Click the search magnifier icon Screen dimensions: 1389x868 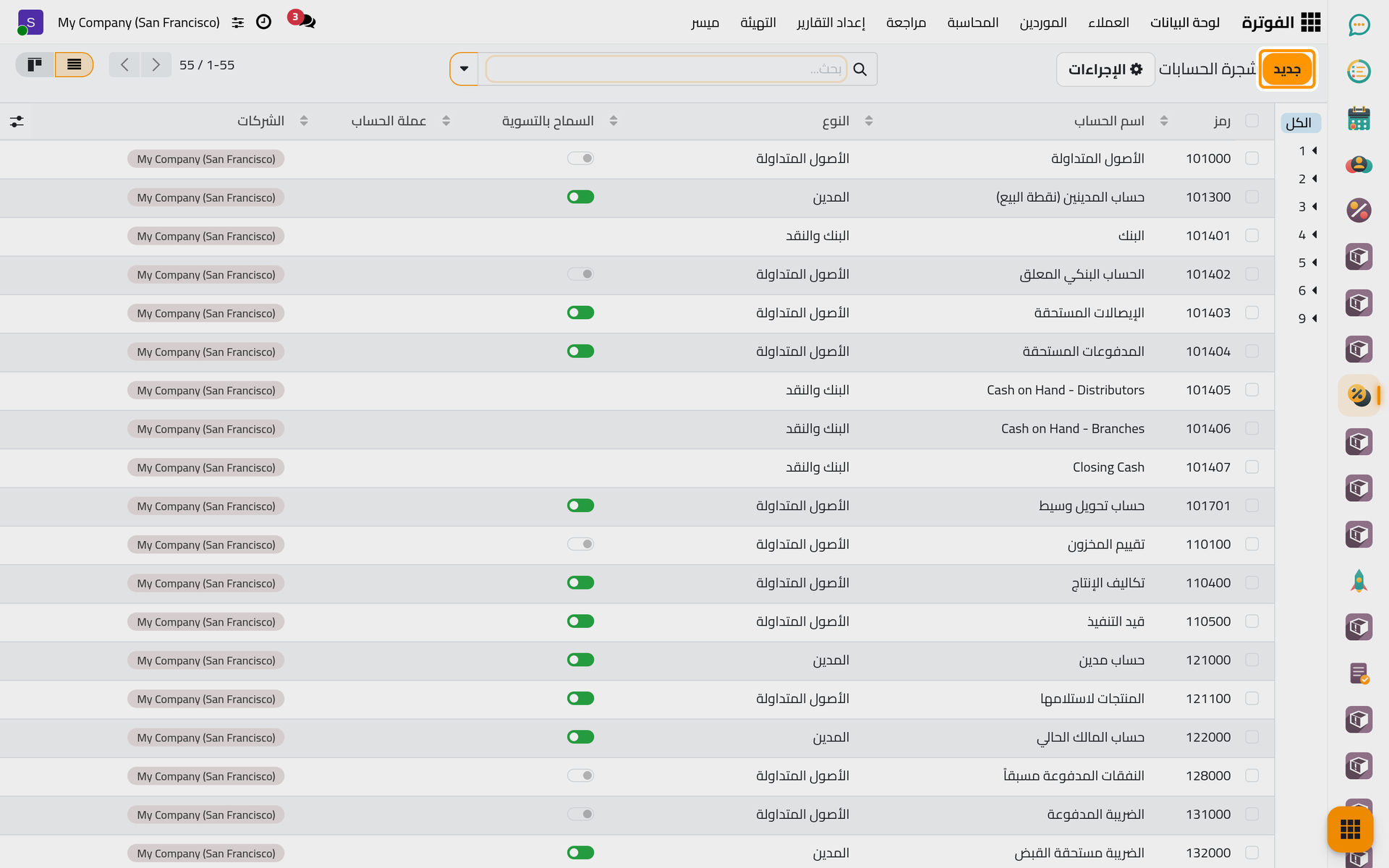(x=860, y=69)
